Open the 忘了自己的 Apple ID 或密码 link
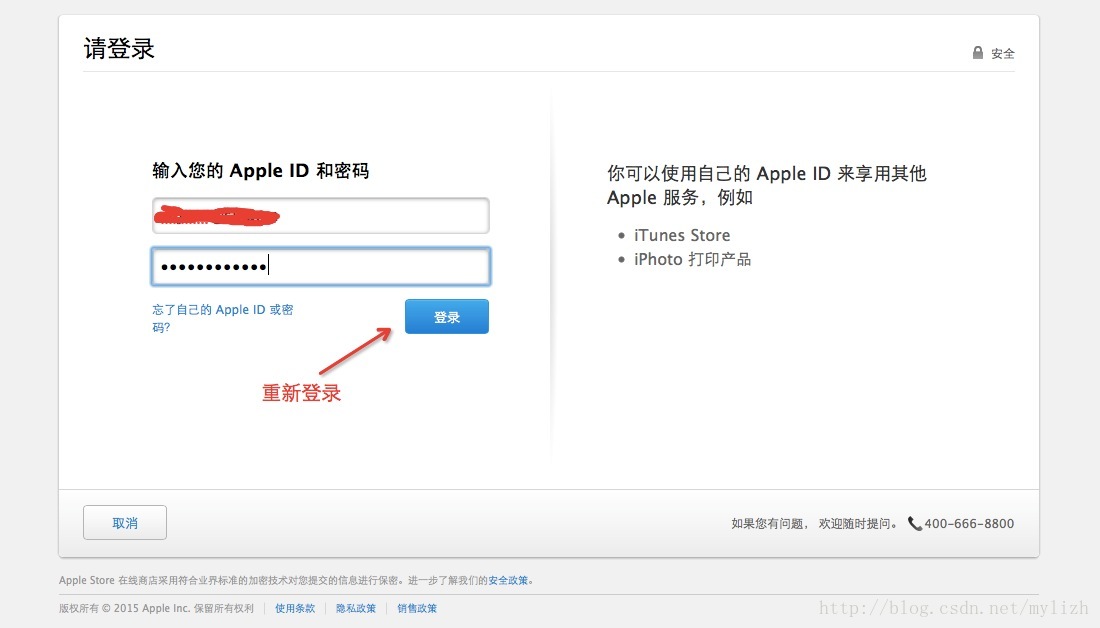 tap(222, 318)
